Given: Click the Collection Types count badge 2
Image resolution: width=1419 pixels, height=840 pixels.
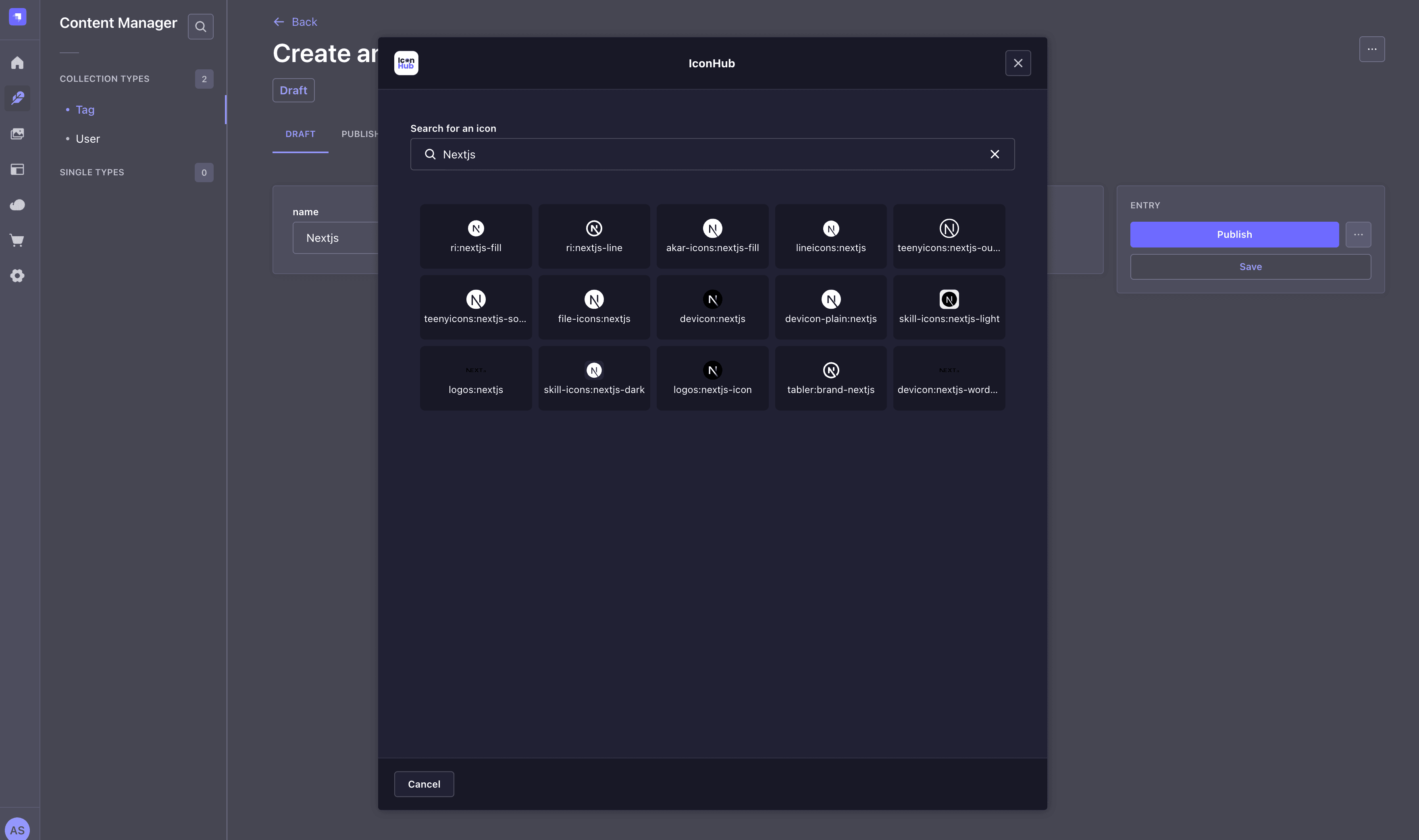Looking at the screenshot, I should [204, 79].
